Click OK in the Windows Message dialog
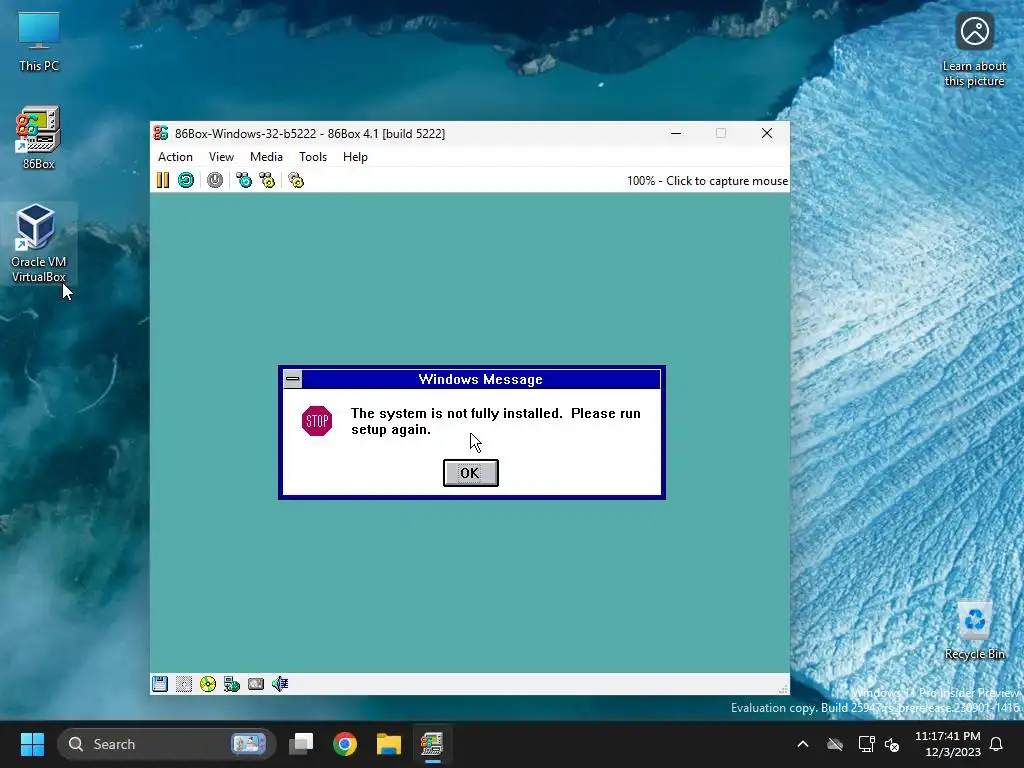 (x=470, y=473)
